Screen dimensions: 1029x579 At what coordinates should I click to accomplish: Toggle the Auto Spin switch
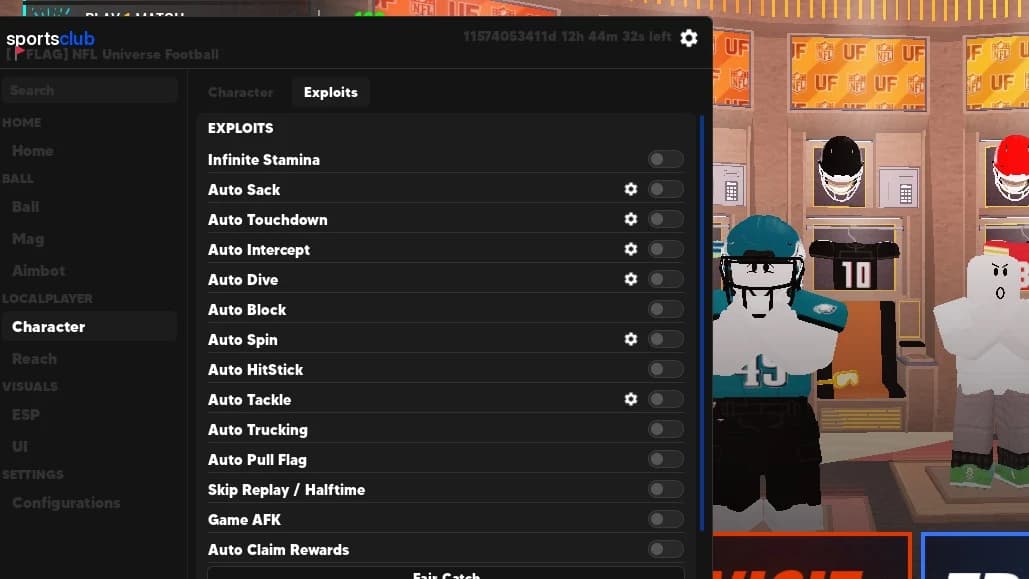click(x=665, y=339)
